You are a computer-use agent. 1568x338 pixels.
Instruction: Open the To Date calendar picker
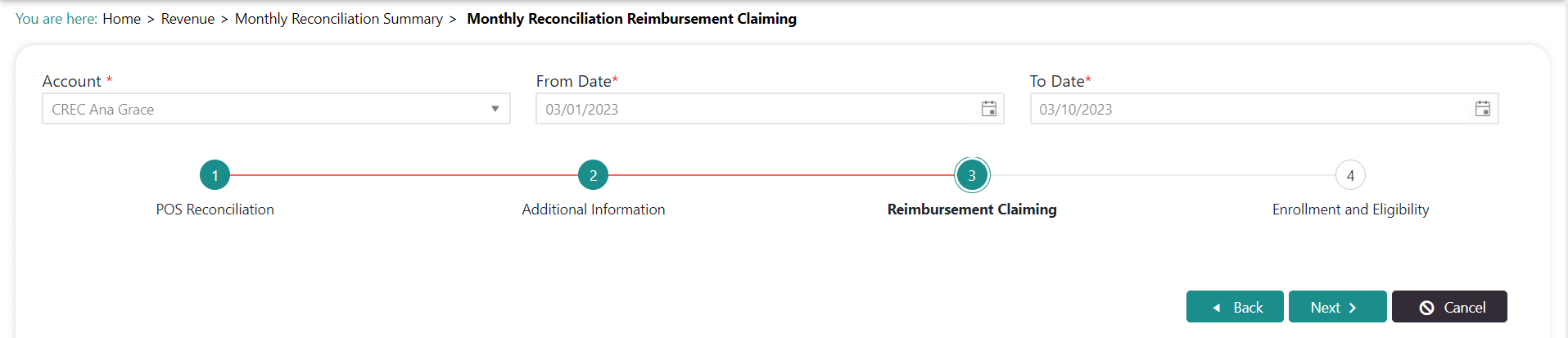pyautogui.click(x=1482, y=109)
